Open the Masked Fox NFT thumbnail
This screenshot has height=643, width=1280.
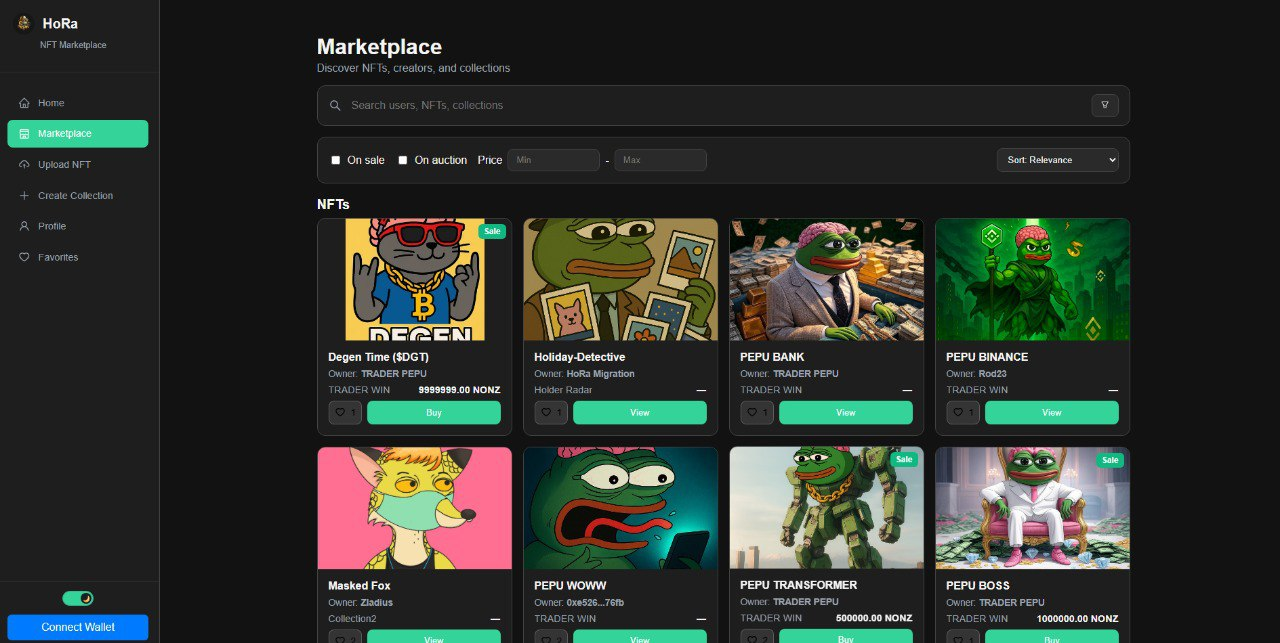414,508
